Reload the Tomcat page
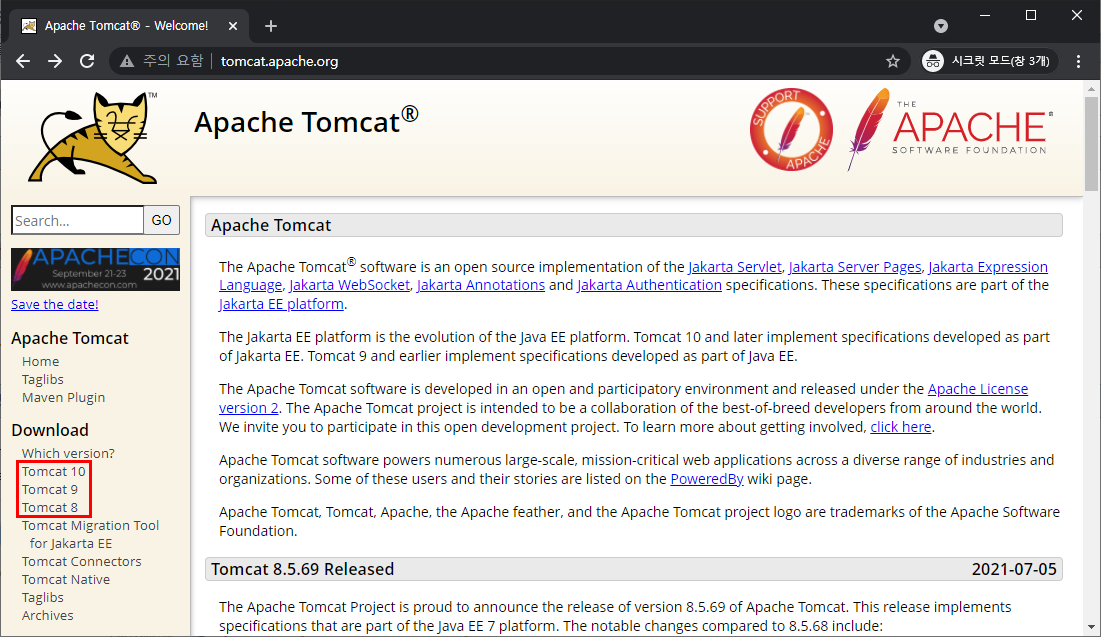Image resolution: width=1101 pixels, height=637 pixels. (87, 61)
